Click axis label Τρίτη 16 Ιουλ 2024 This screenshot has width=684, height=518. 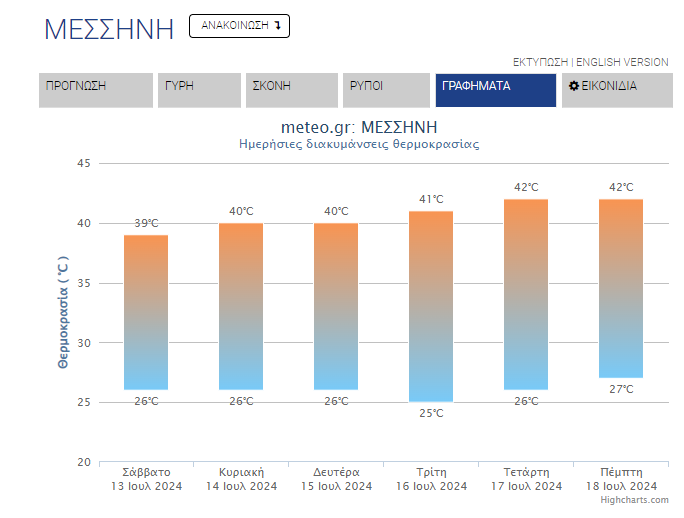pyautogui.click(x=431, y=479)
